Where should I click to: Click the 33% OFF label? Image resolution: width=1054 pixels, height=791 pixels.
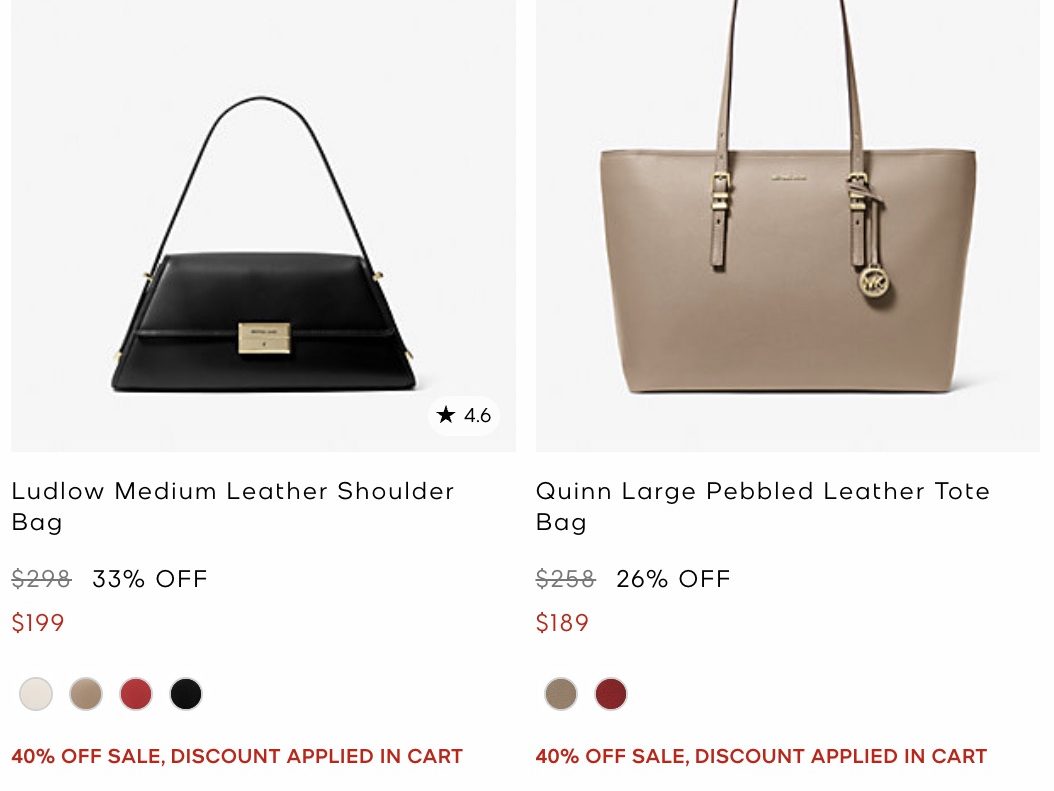point(150,579)
